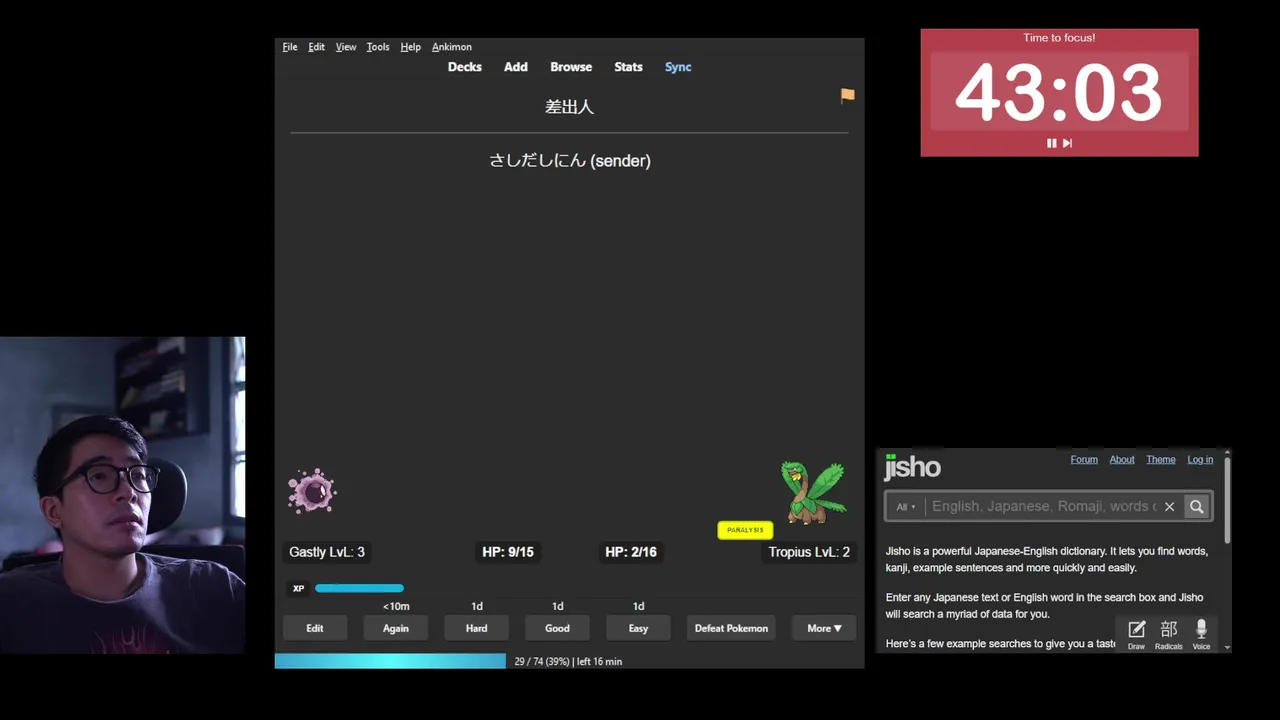This screenshot has width=1280, height=720.
Task: Open the Jisho Forum link
Action: (x=1084, y=460)
